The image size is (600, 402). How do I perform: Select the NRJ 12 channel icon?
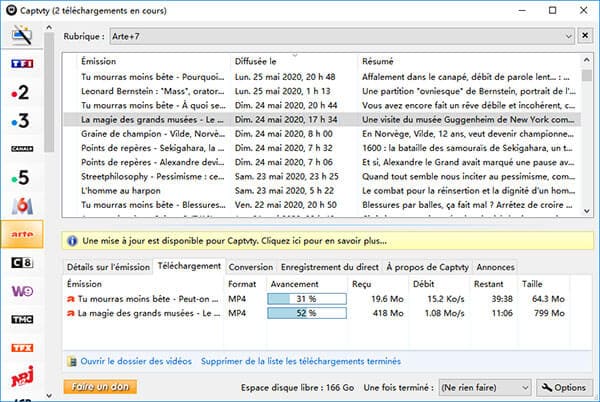point(22,376)
